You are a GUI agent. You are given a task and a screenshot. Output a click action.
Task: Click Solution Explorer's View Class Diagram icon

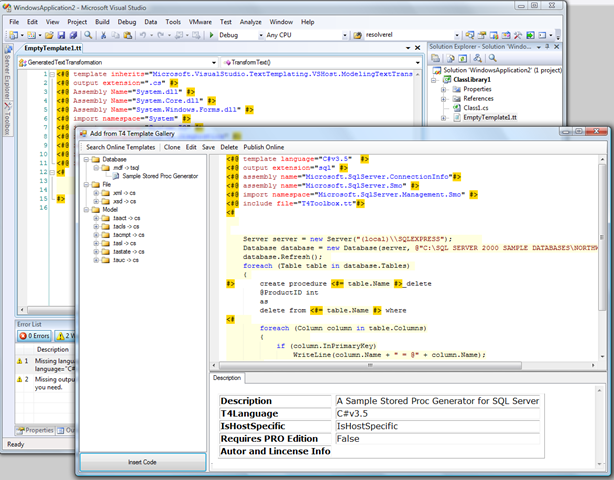478,58
